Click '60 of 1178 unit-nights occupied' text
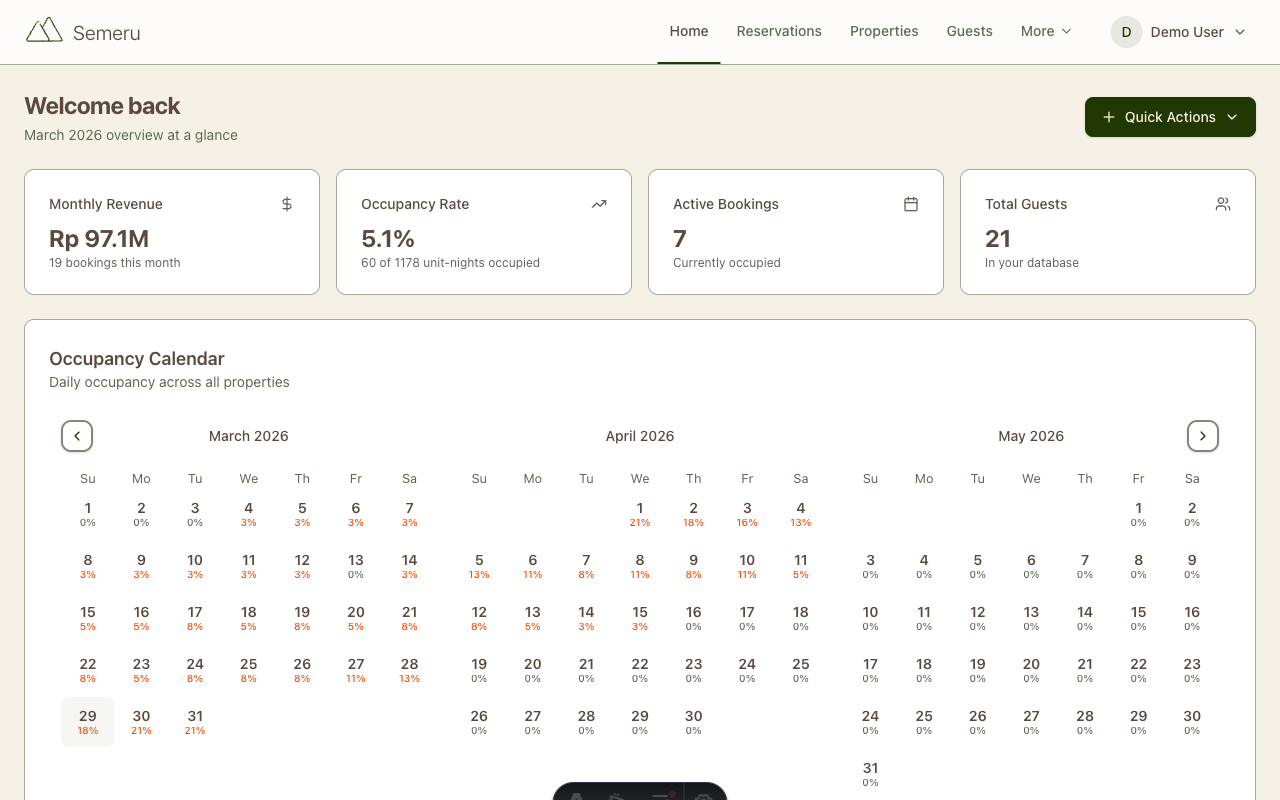1280x800 pixels. (x=450, y=263)
